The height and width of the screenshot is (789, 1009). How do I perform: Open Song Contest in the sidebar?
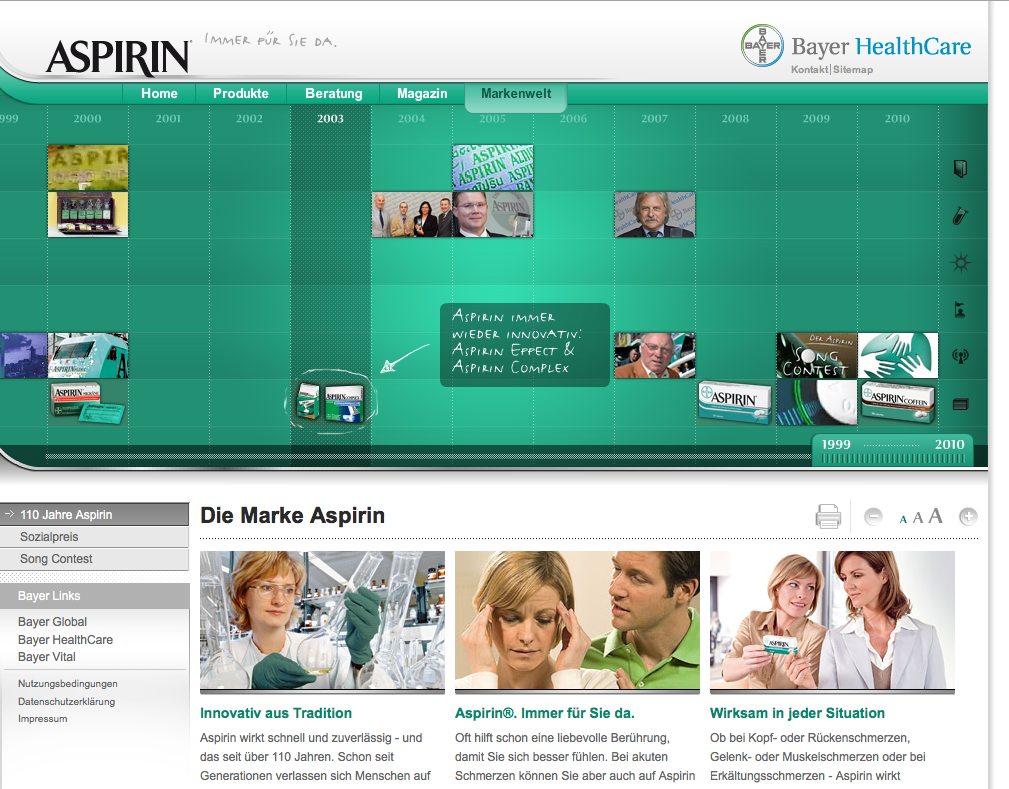[95, 559]
